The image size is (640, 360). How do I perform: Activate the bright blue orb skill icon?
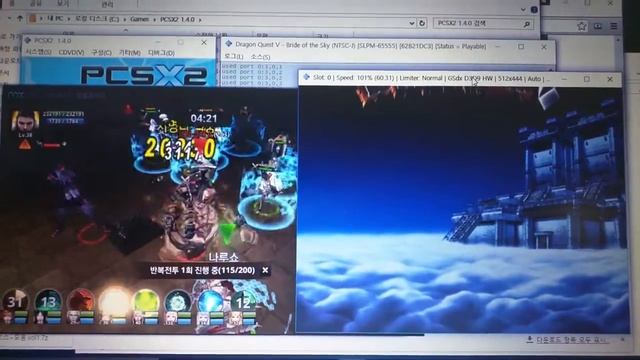210,302
